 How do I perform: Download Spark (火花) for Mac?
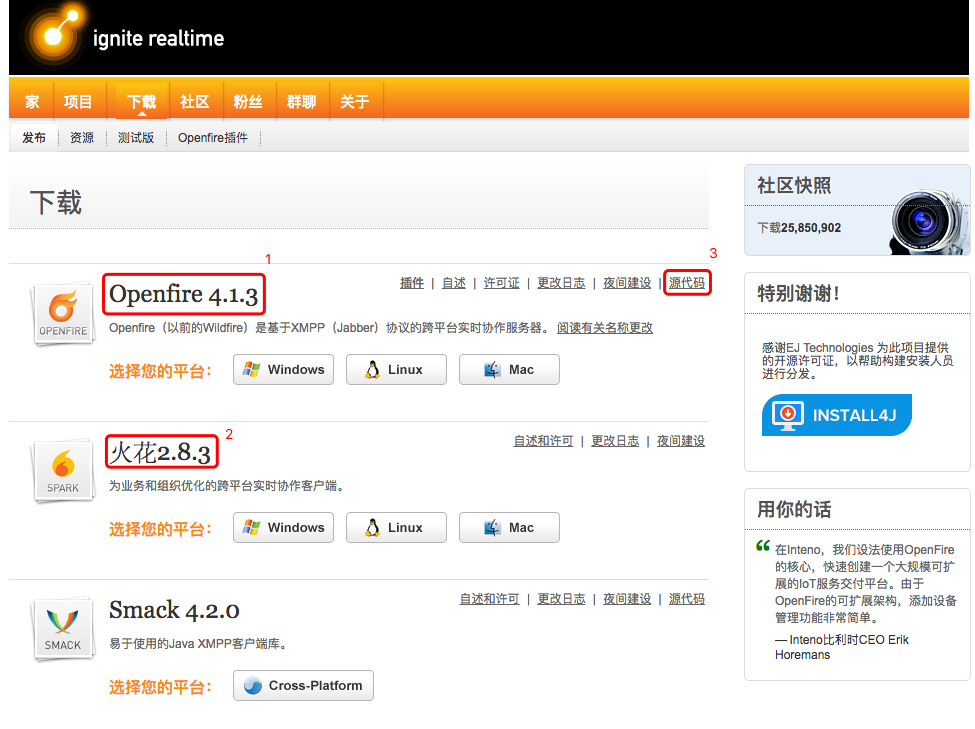coord(509,527)
